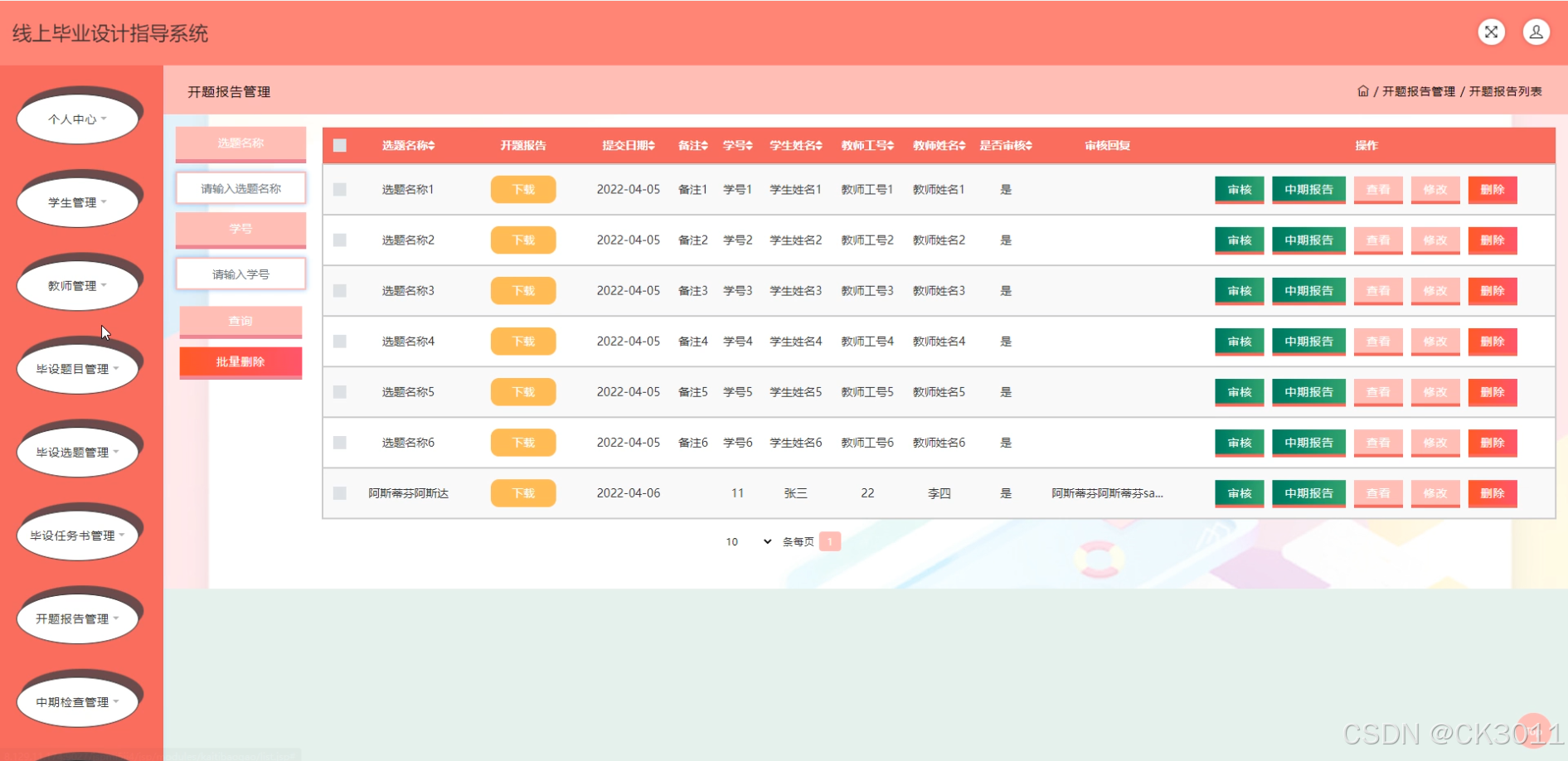Download the report for 选题名称5
Image resolution: width=1568 pixels, height=761 pixels.
click(x=523, y=392)
